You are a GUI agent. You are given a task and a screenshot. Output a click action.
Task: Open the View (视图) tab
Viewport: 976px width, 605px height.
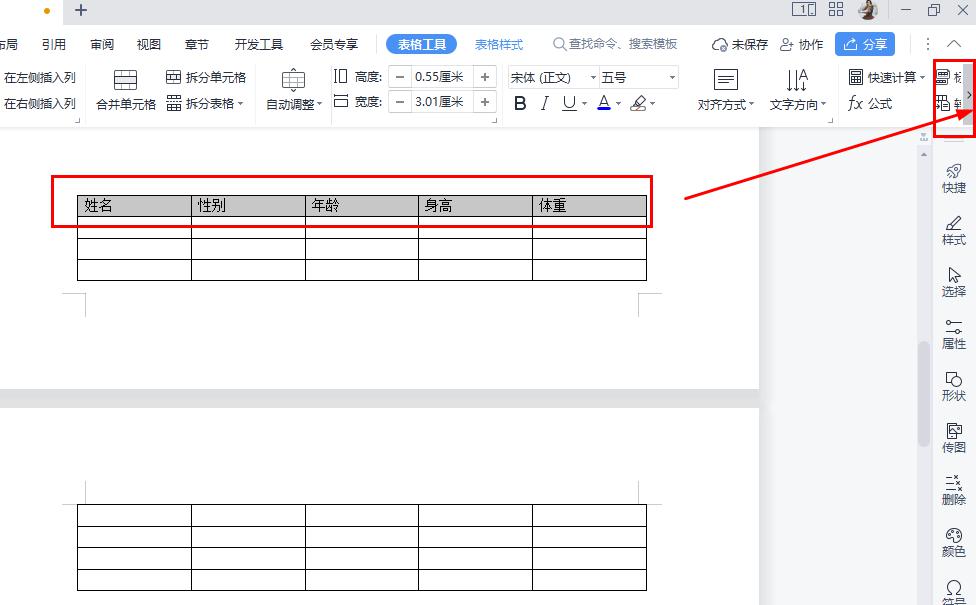tap(149, 44)
